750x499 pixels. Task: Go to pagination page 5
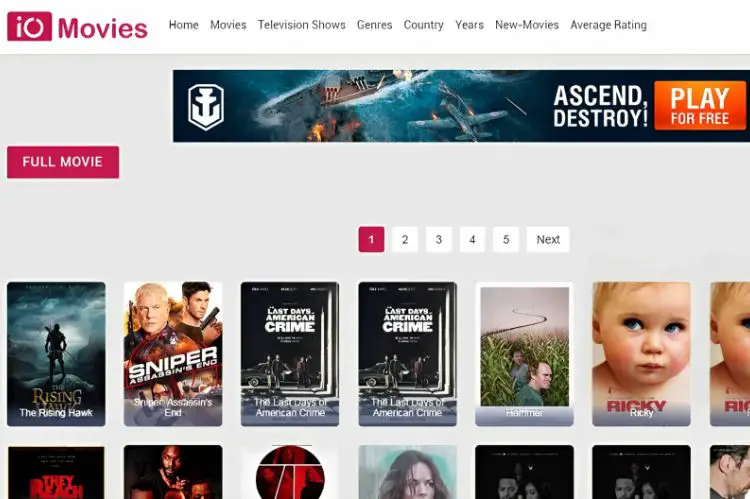coord(506,239)
